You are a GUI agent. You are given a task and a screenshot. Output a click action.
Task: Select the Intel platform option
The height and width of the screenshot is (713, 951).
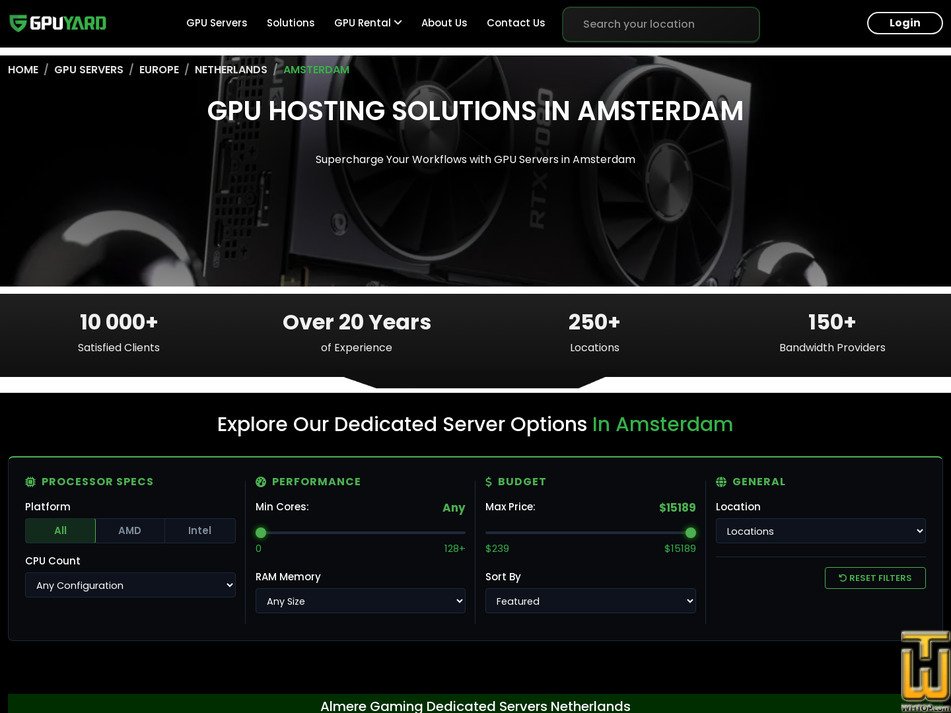click(x=200, y=531)
